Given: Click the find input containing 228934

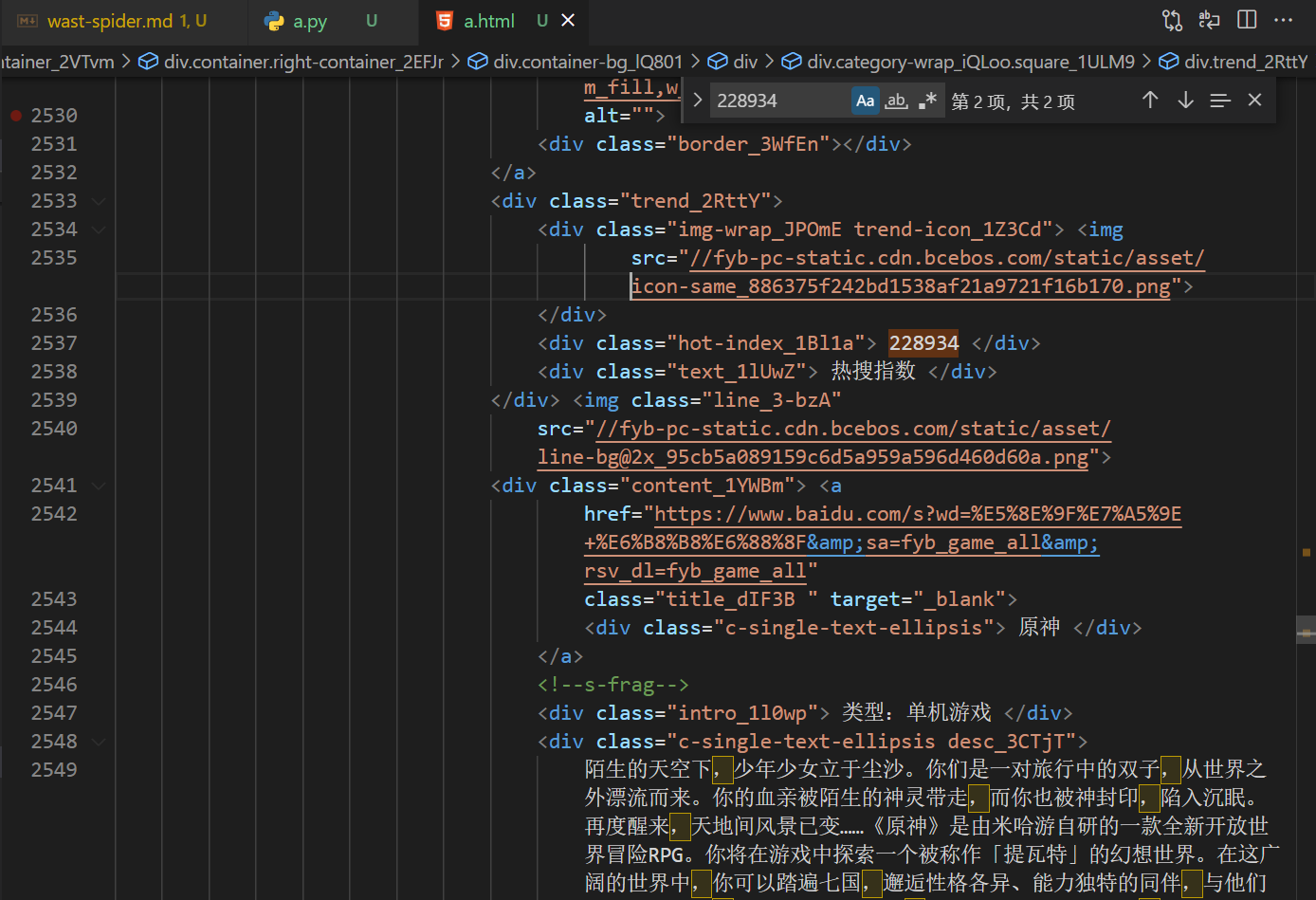Looking at the screenshot, I should point(777,101).
